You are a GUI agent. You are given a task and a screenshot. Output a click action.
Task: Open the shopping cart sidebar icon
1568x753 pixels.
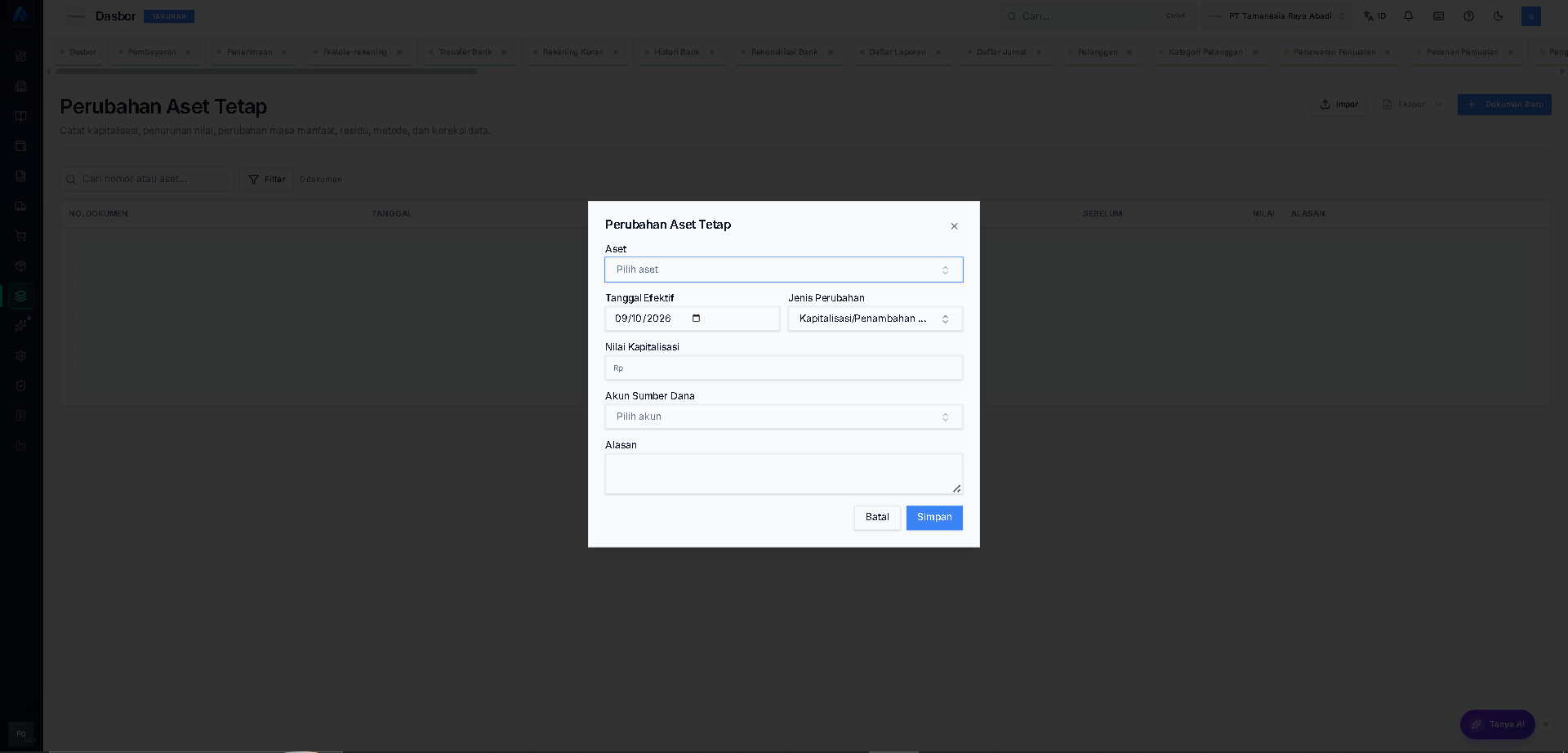[x=21, y=236]
